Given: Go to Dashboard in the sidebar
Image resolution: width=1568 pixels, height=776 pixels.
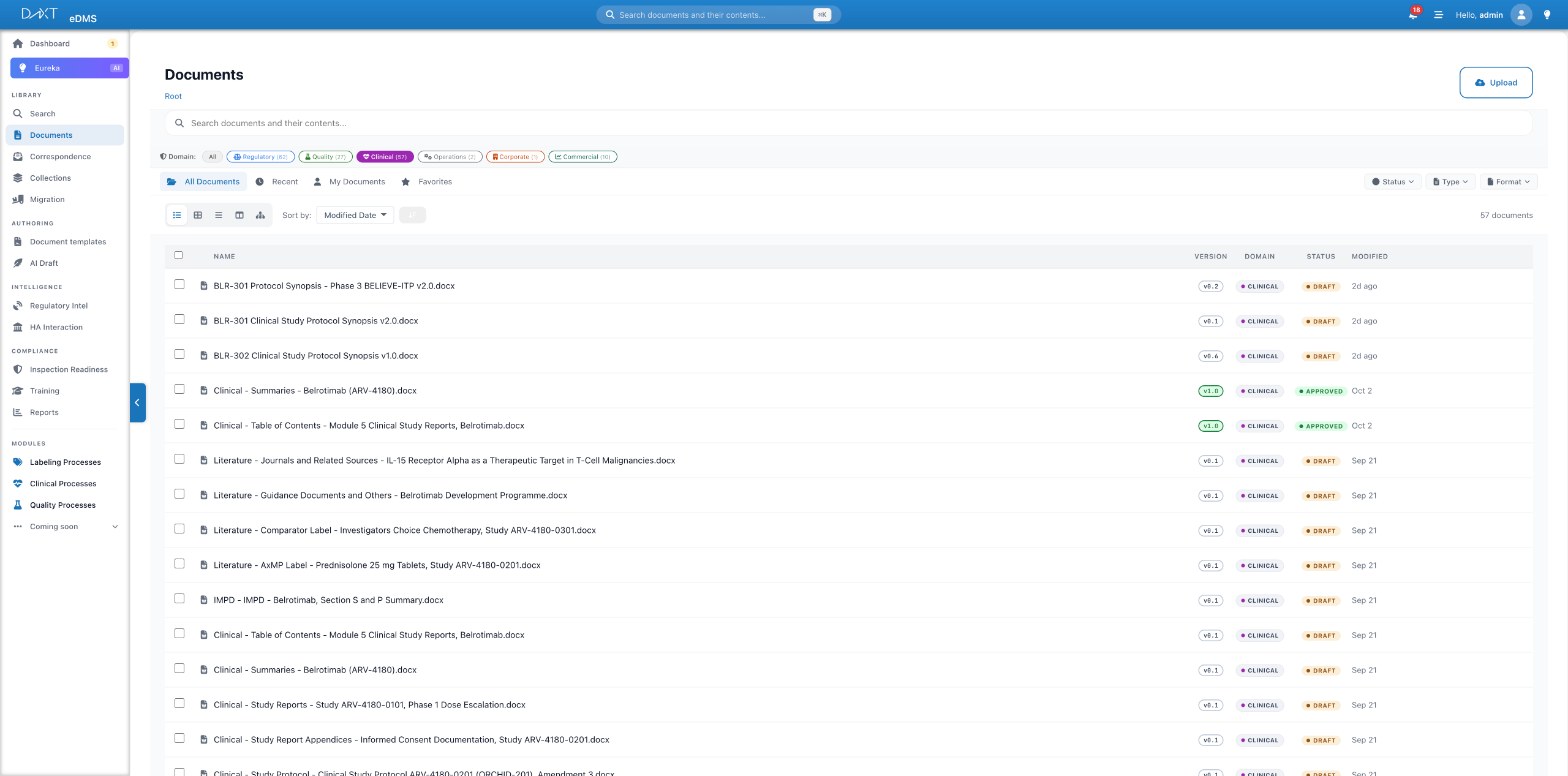Looking at the screenshot, I should [x=65, y=44].
